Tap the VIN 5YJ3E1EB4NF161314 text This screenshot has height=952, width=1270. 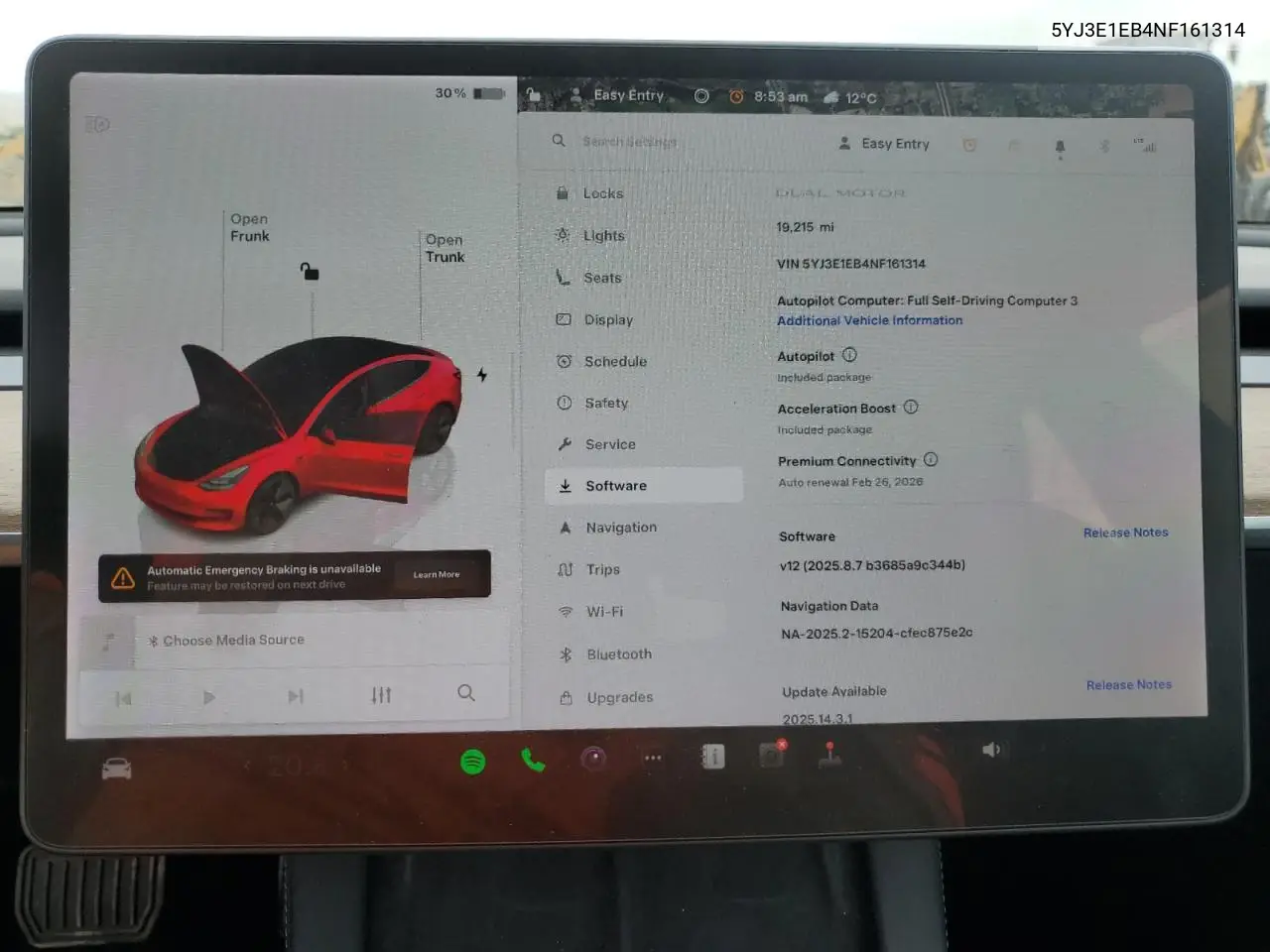coord(851,264)
